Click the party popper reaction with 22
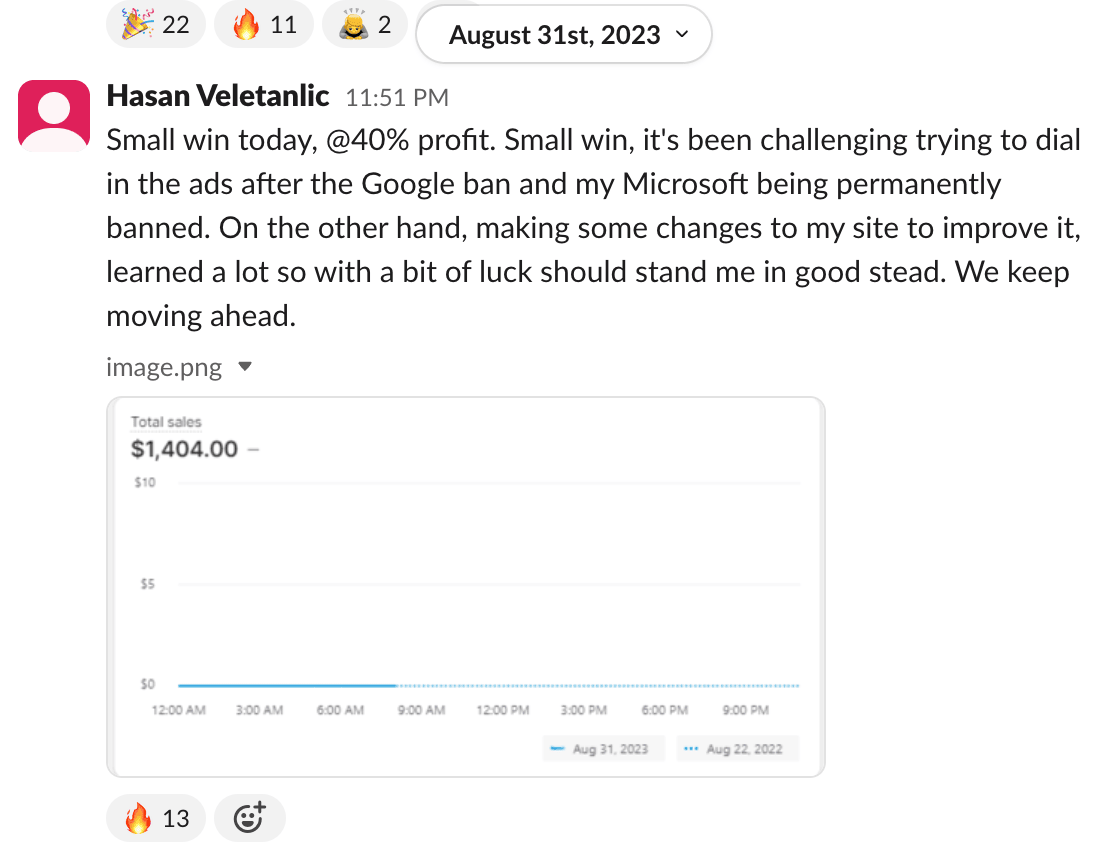Screen dimensions: 1112x860 coord(156,25)
